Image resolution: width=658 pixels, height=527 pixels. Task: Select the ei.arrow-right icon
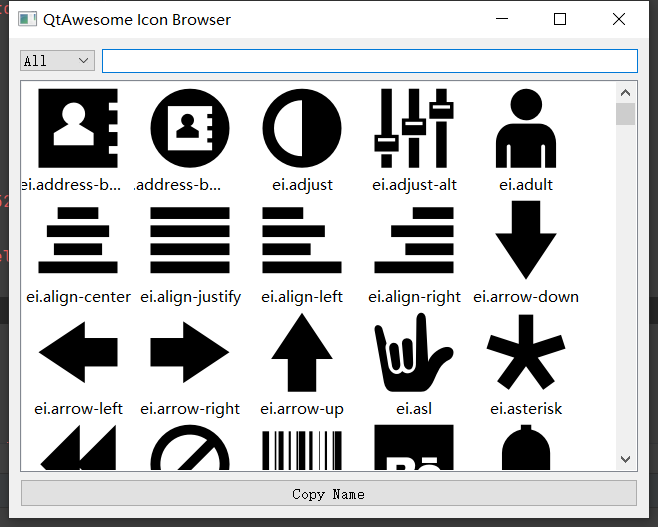pyautogui.click(x=190, y=352)
